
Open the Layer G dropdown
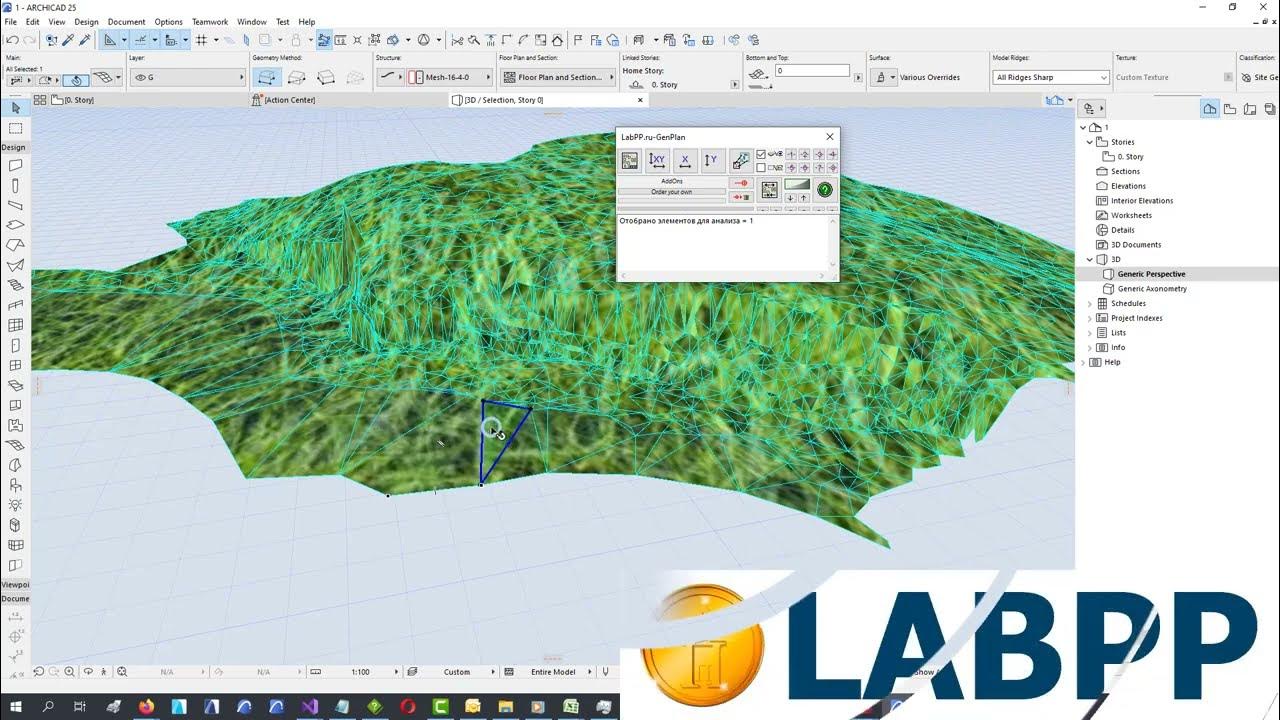point(187,77)
